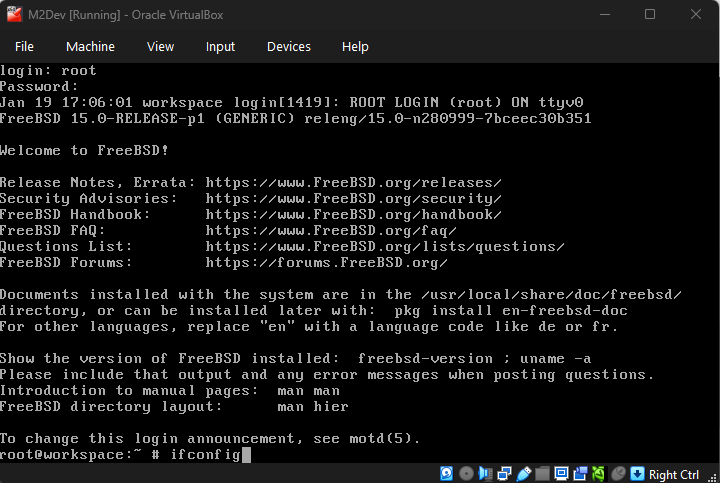Open the Machine menu
The height and width of the screenshot is (483, 720).
[90, 46]
